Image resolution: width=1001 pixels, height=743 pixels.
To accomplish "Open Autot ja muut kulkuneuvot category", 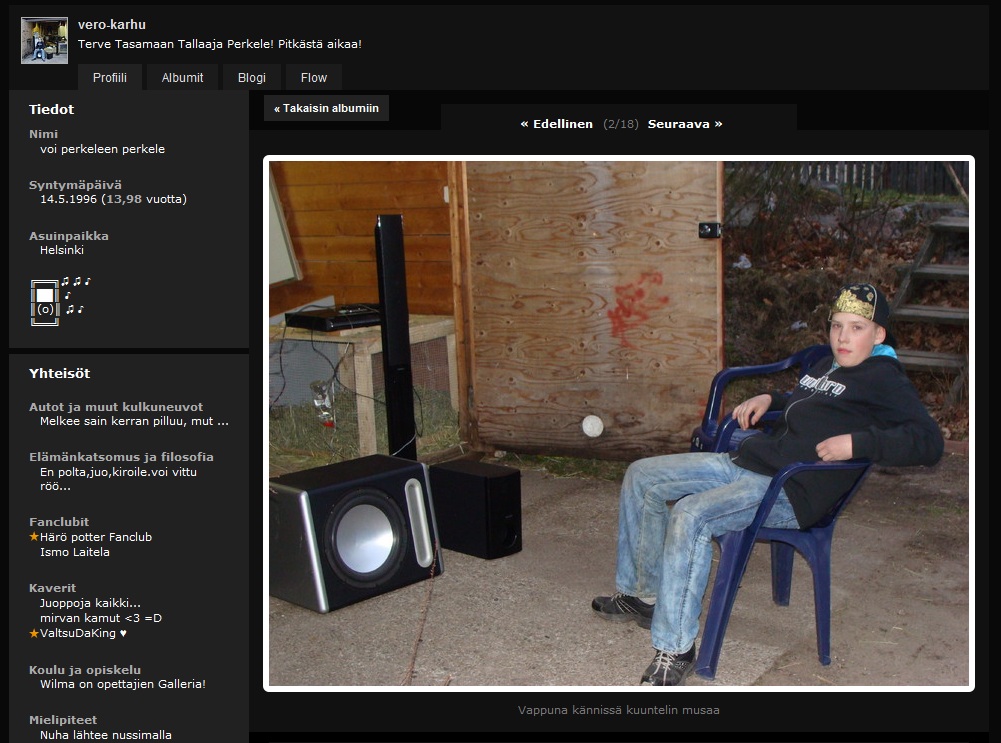I will tap(116, 407).
